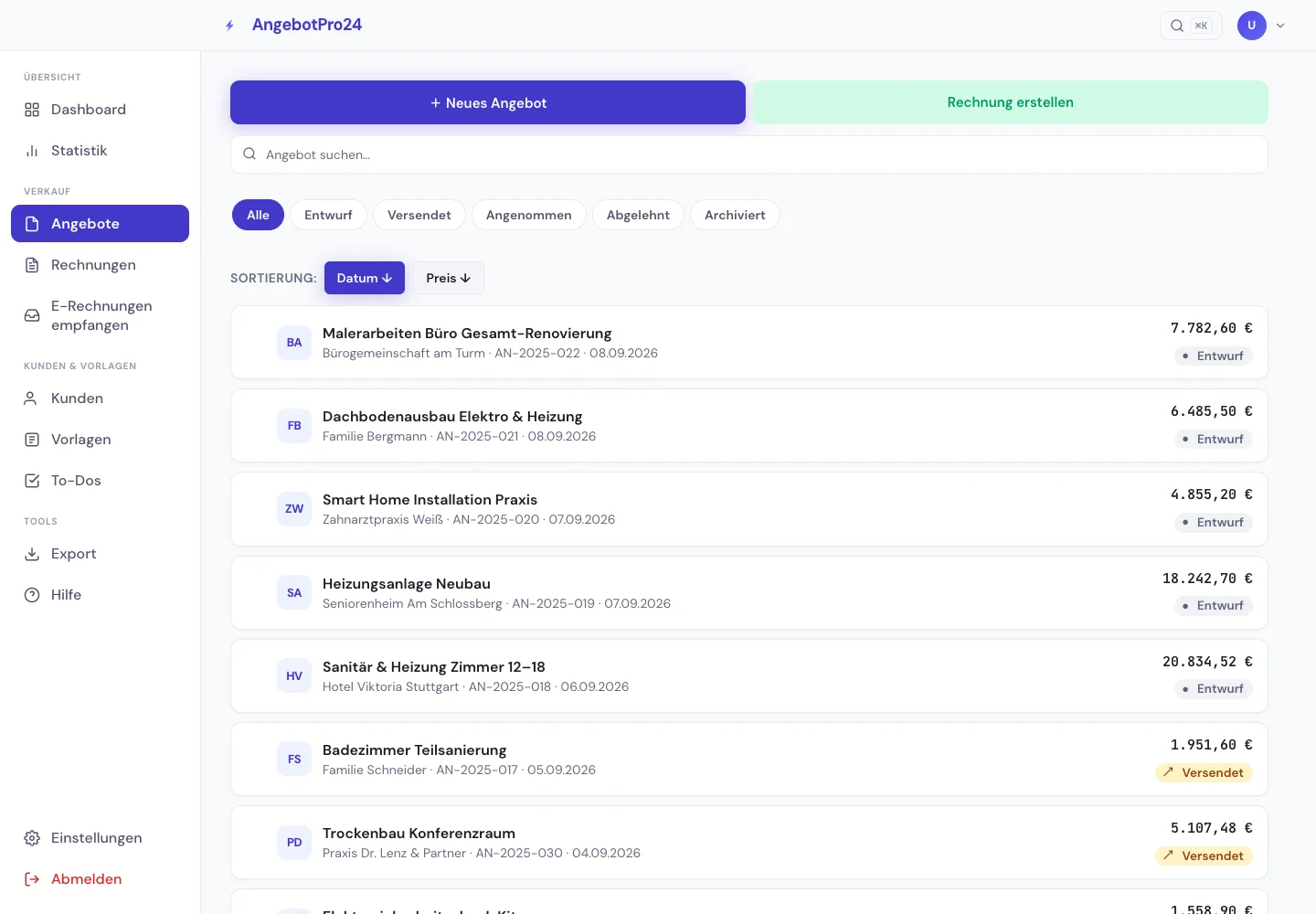Click the BA avatar badge

(x=294, y=343)
